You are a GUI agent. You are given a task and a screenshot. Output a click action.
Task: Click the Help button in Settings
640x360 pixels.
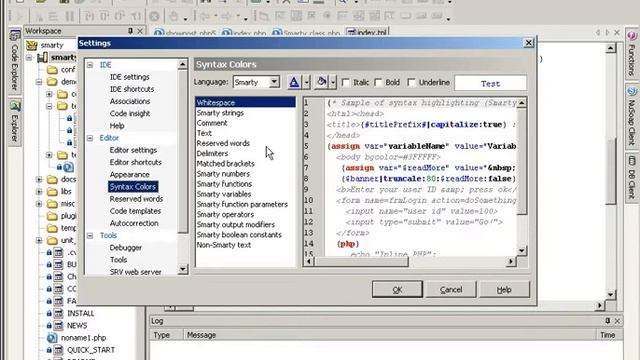click(504, 289)
